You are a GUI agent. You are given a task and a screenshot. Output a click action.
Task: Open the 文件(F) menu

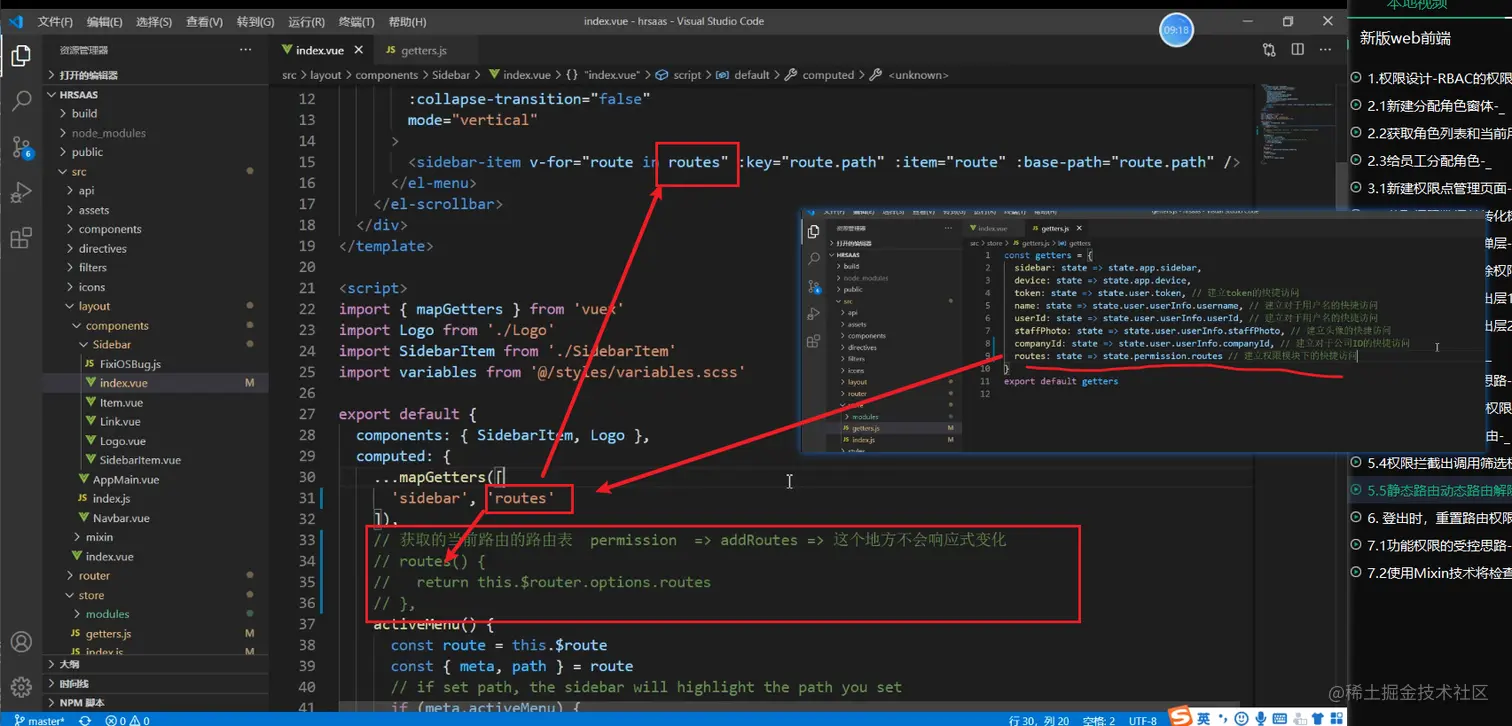(55, 22)
